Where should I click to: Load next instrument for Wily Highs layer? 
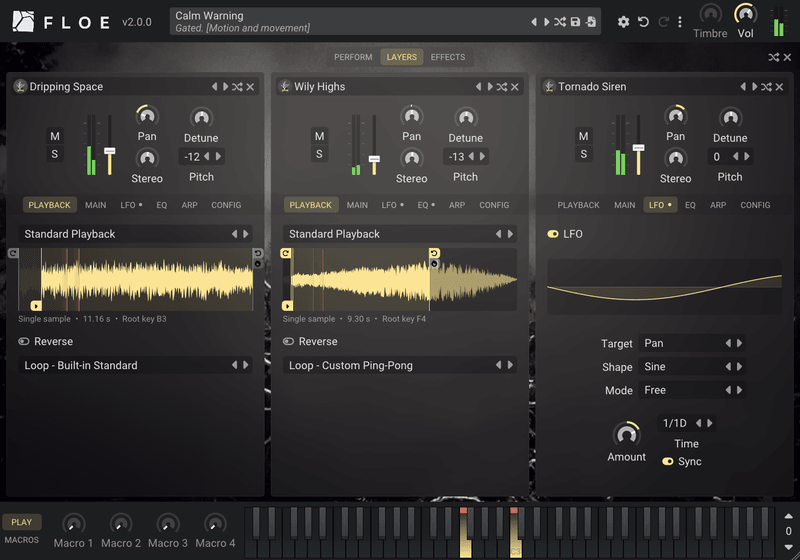(490, 87)
